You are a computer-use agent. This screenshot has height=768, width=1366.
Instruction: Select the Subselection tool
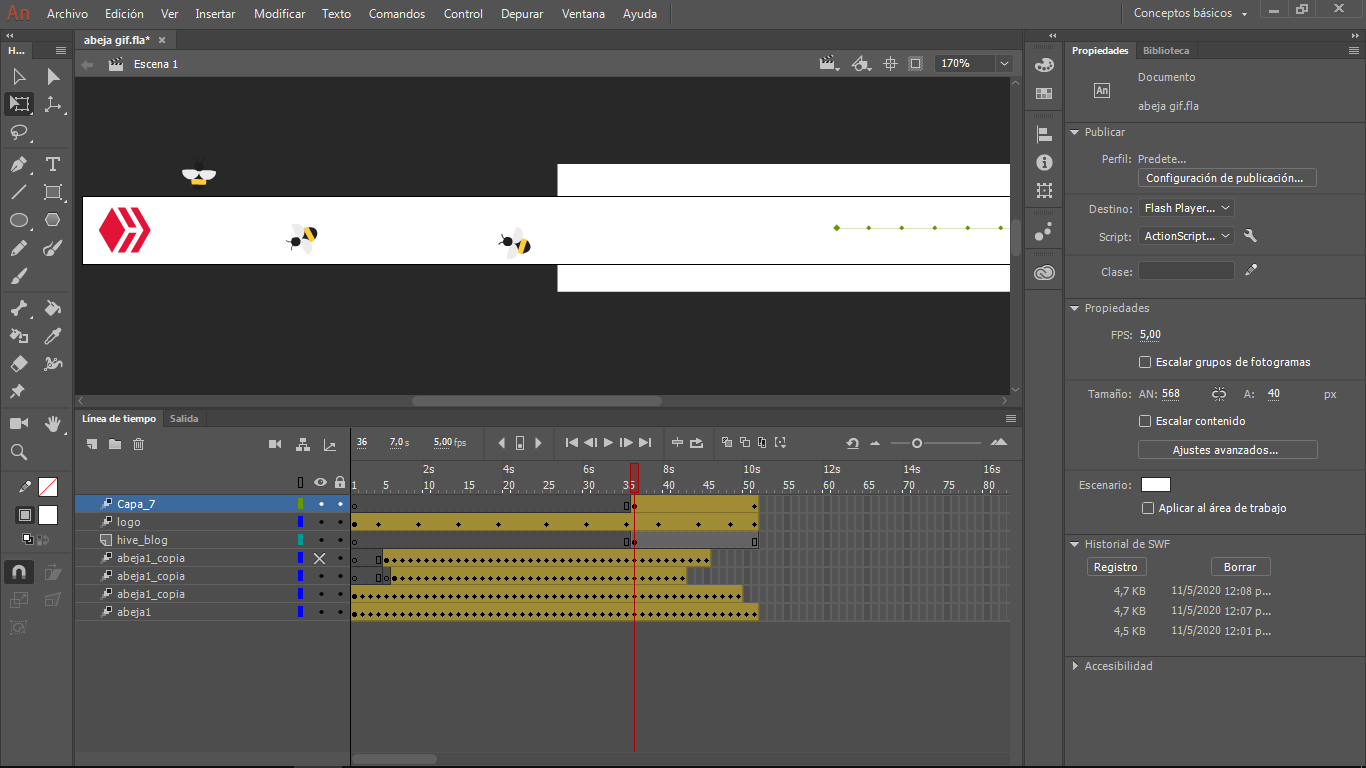(x=53, y=76)
